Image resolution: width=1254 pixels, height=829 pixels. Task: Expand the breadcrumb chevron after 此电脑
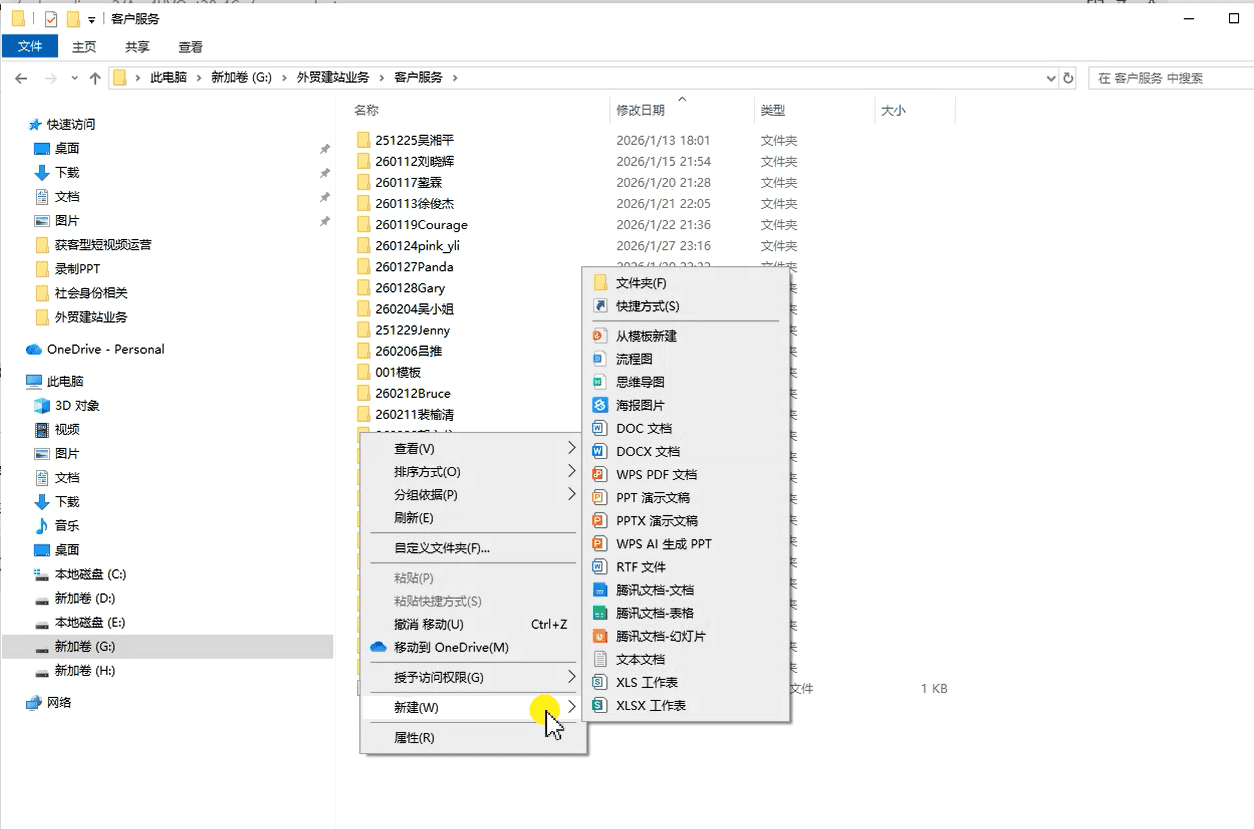coord(199,77)
